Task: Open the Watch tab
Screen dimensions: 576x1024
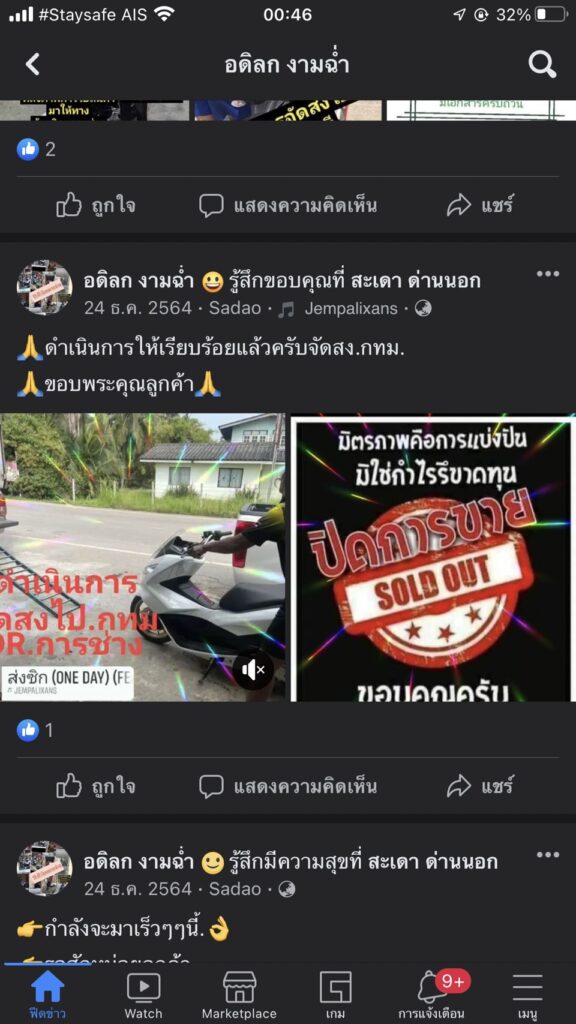Action: click(143, 995)
